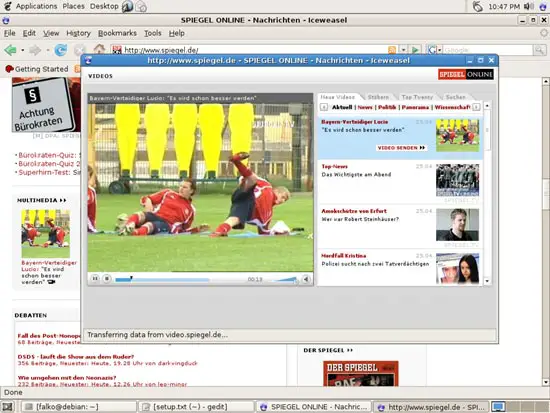Adjust the video volume wedge slider

pyautogui.click(x=285, y=279)
